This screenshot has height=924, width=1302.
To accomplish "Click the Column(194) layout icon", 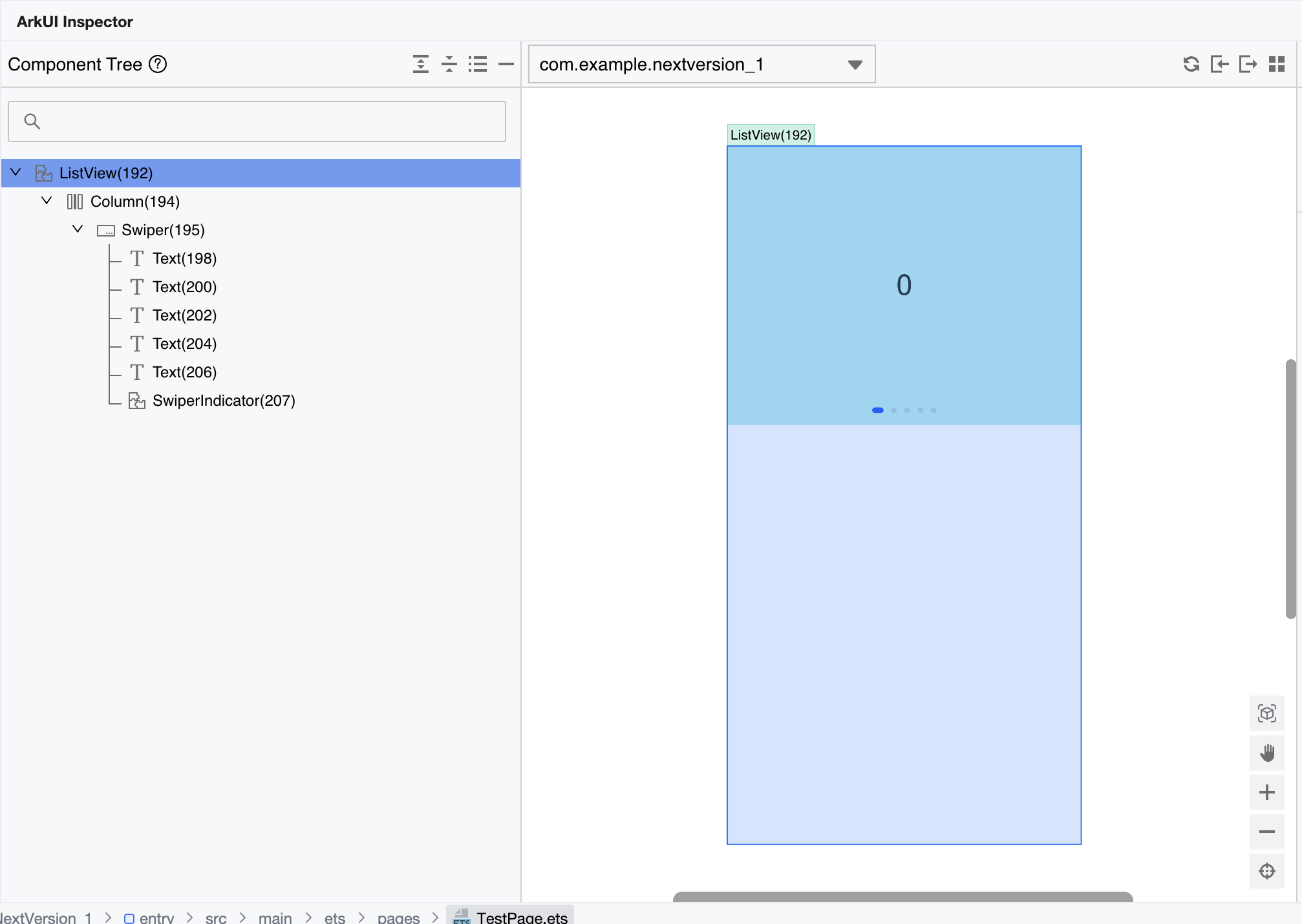I will tap(75, 202).
